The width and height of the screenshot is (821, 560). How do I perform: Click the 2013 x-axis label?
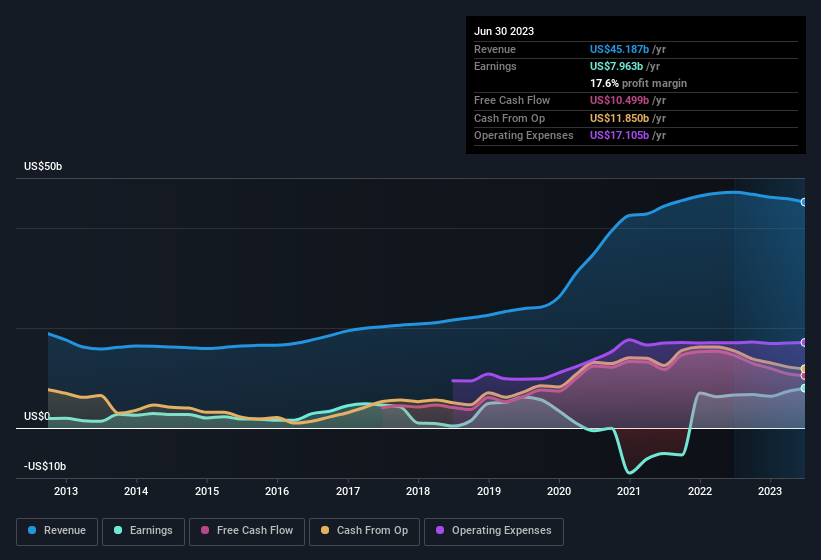(x=66, y=491)
